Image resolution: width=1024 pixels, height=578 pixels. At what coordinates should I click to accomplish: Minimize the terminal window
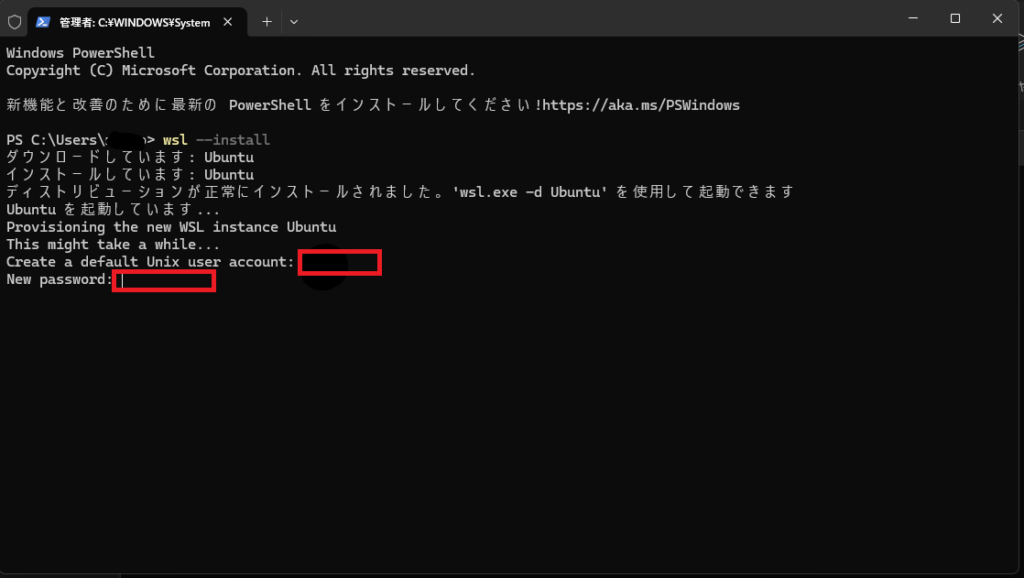pos(913,18)
